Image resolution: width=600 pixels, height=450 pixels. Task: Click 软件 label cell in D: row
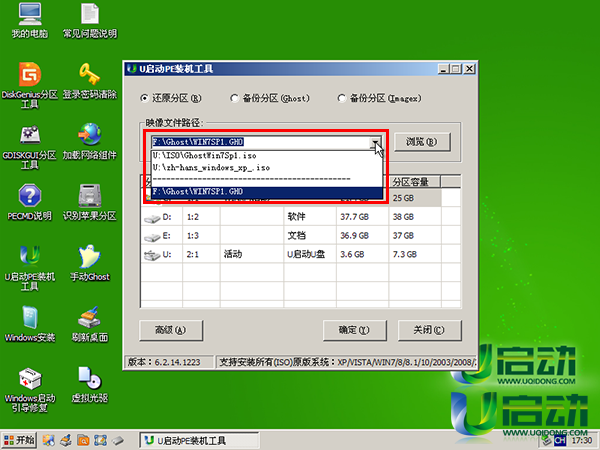pos(310,217)
